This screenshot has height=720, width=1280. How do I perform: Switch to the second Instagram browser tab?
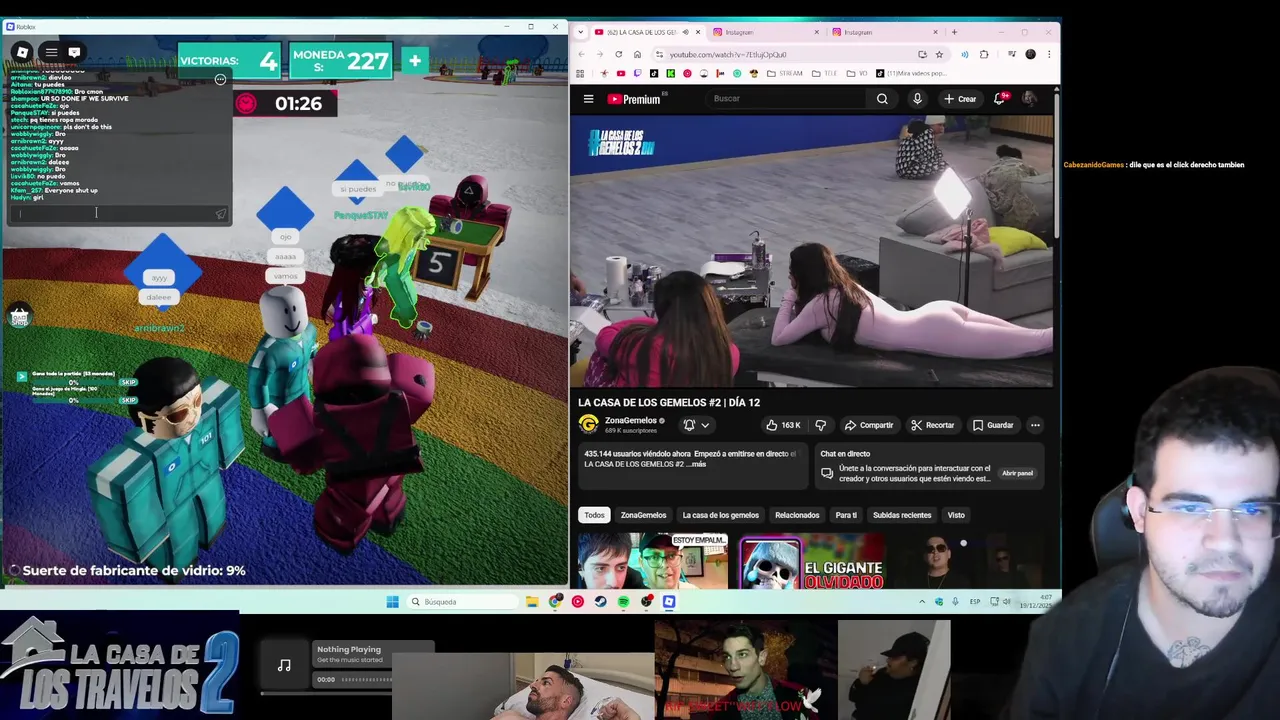[x=886, y=32]
